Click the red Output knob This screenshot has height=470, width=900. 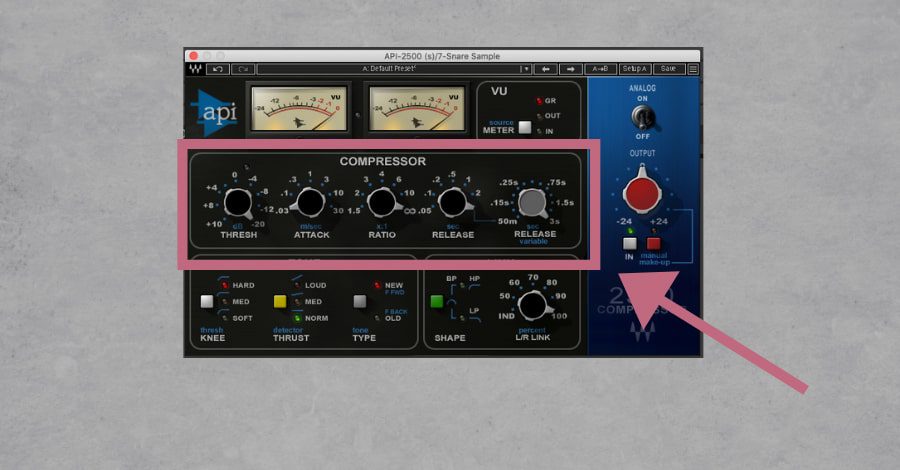[x=642, y=193]
